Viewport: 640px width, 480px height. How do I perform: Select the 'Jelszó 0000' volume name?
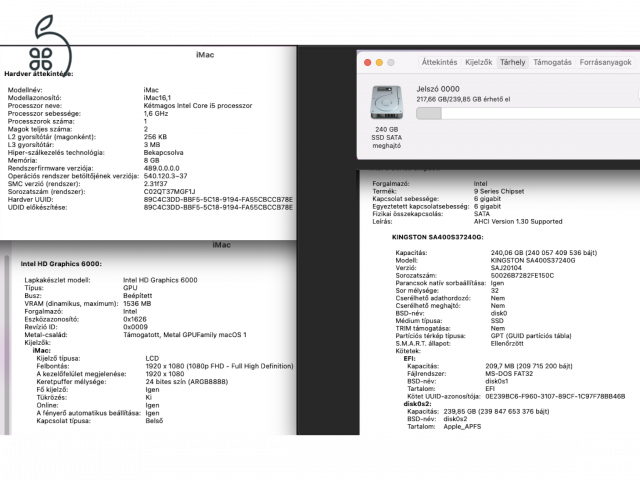pyautogui.click(x=438, y=89)
